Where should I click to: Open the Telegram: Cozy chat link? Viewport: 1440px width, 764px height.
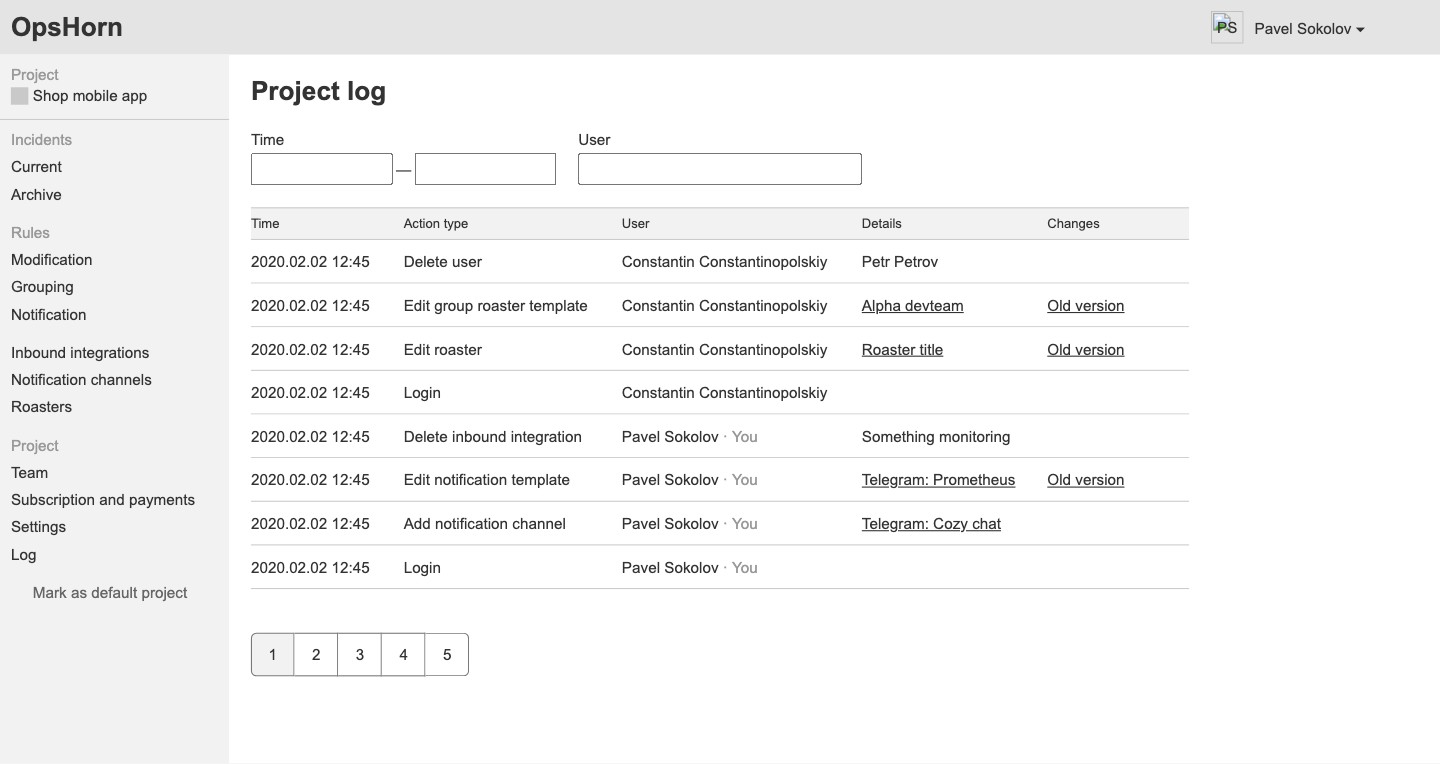coord(931,524)
